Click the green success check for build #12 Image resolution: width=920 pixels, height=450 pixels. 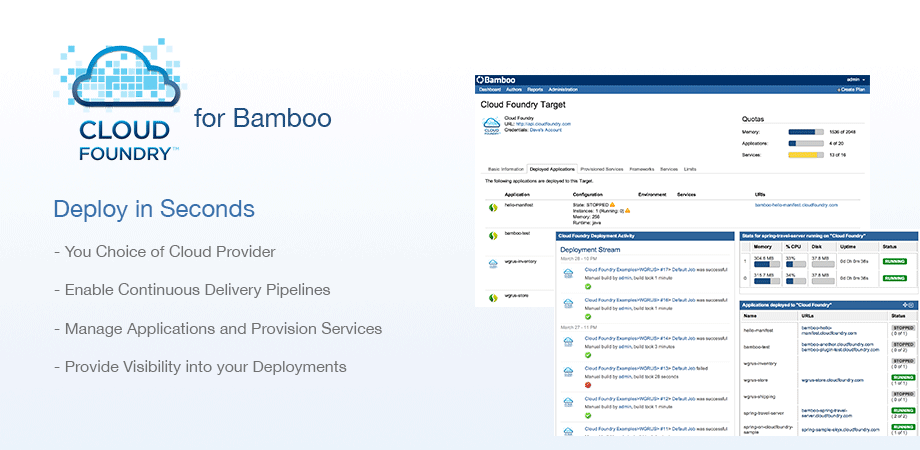(588, 415)
